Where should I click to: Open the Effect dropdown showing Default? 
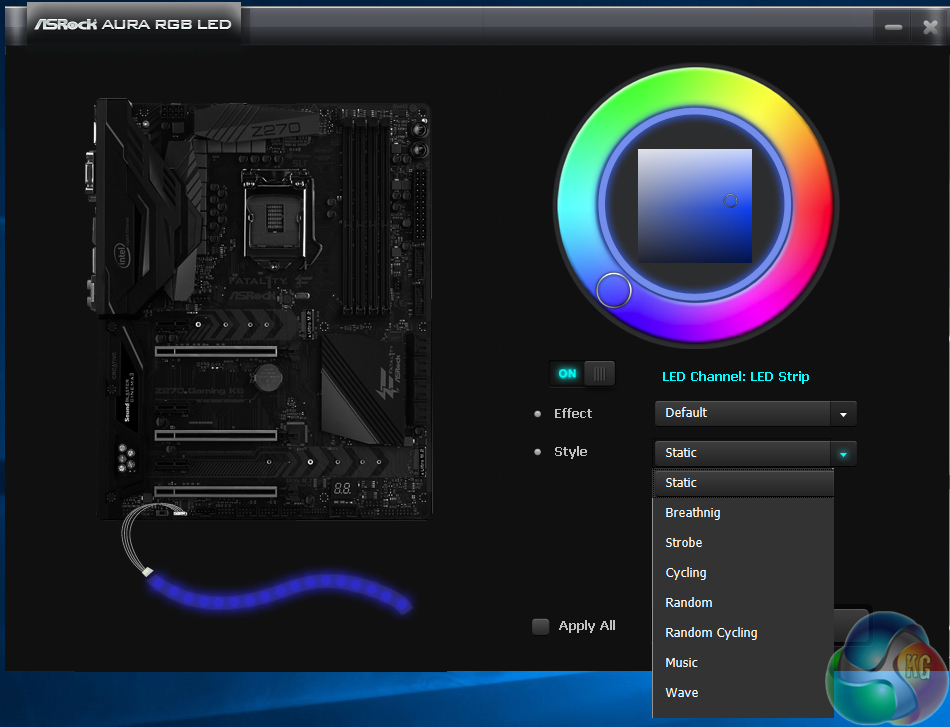[x=755, y=413]
